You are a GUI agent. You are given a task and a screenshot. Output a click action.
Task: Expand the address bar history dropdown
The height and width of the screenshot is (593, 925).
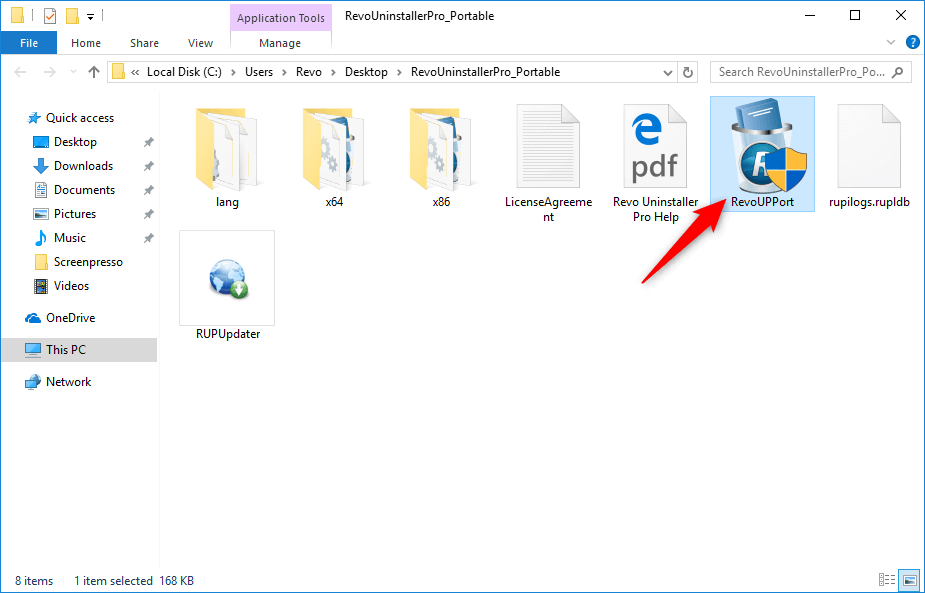point(668,73)
